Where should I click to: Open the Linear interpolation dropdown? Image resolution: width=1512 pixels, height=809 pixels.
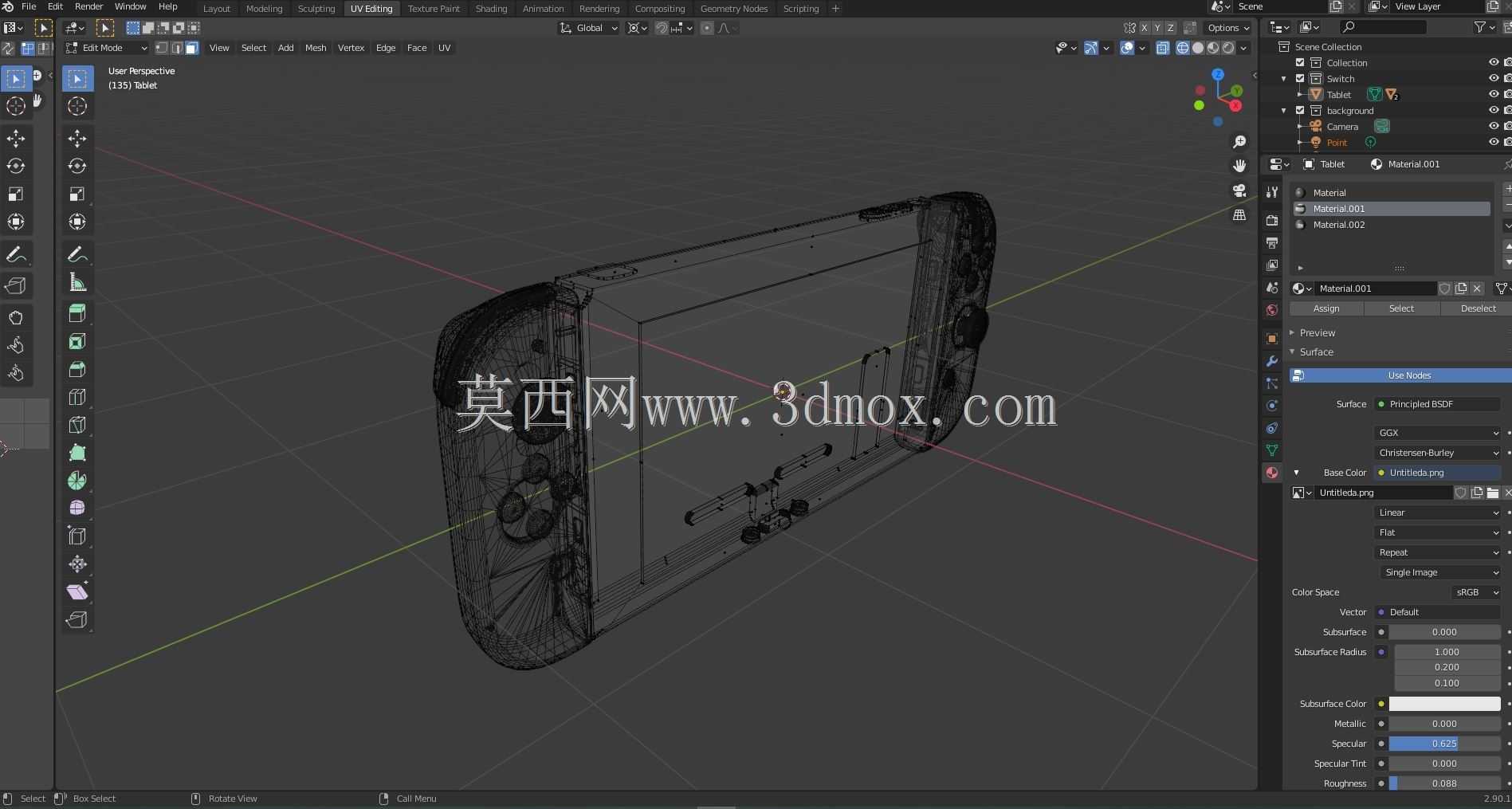1439,512
